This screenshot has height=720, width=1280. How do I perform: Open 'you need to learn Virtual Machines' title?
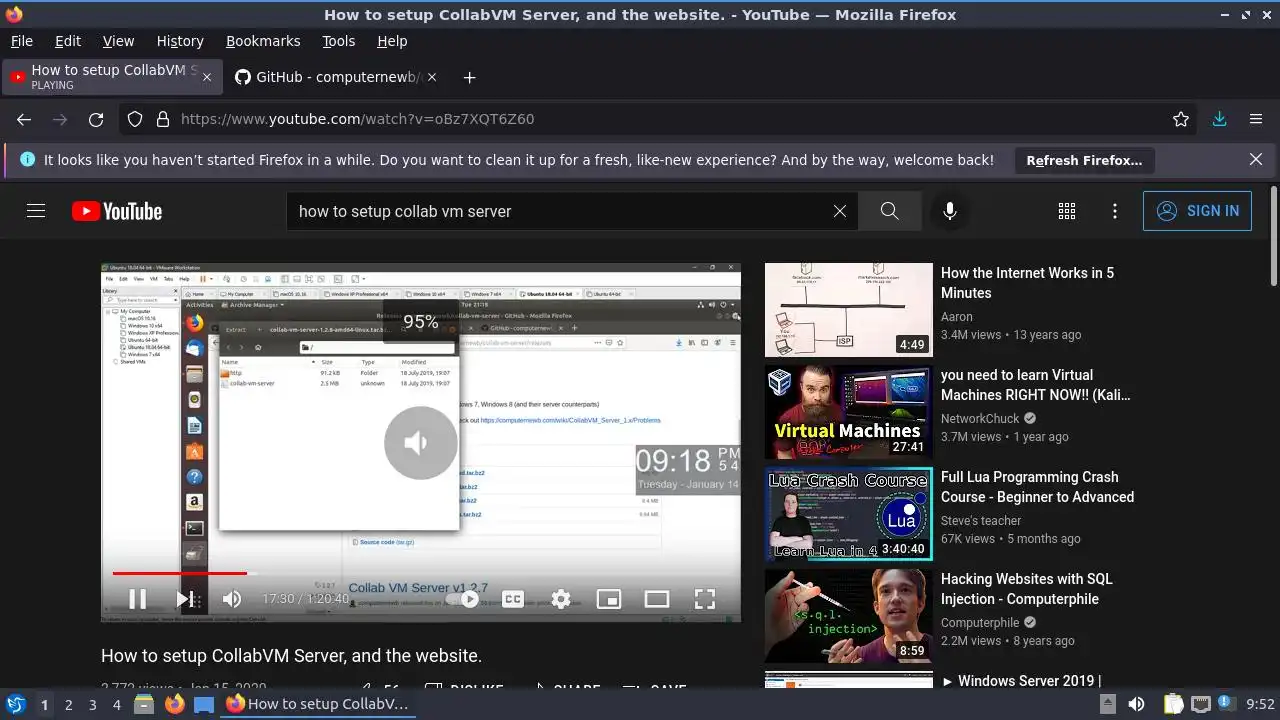click(x=1036, y=385)
